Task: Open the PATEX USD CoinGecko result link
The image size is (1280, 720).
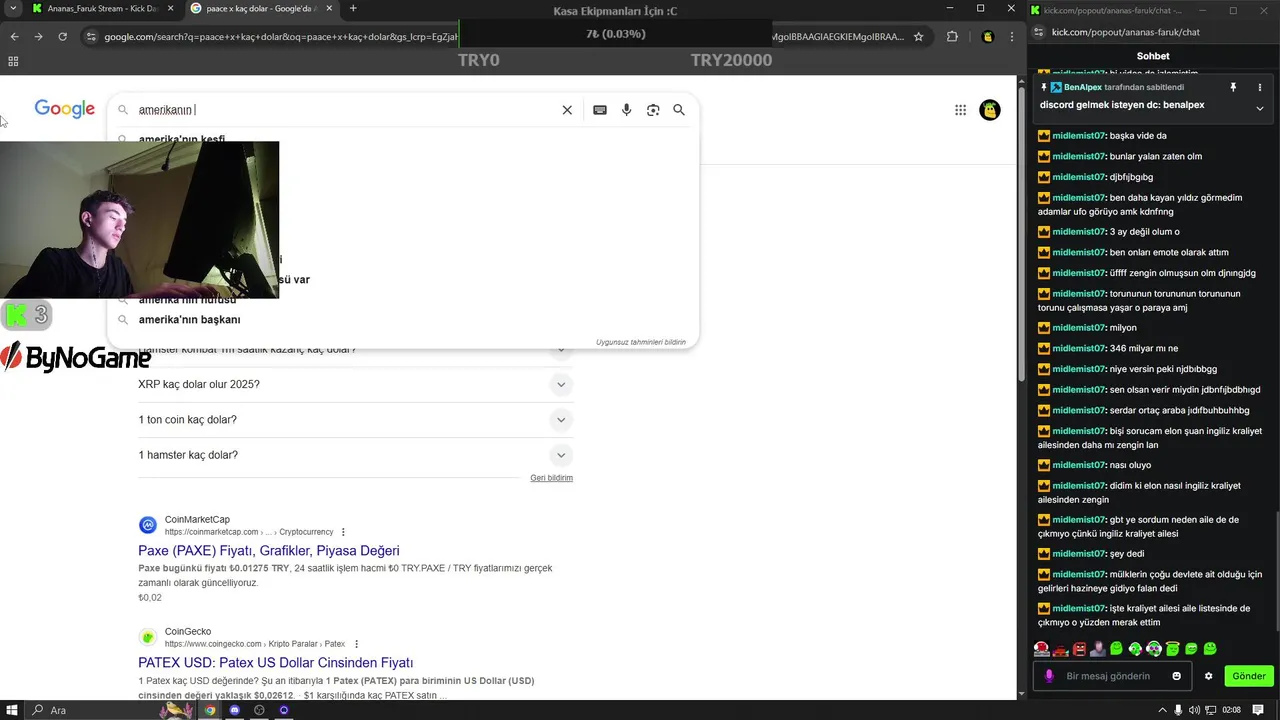Action: [276, 663]
